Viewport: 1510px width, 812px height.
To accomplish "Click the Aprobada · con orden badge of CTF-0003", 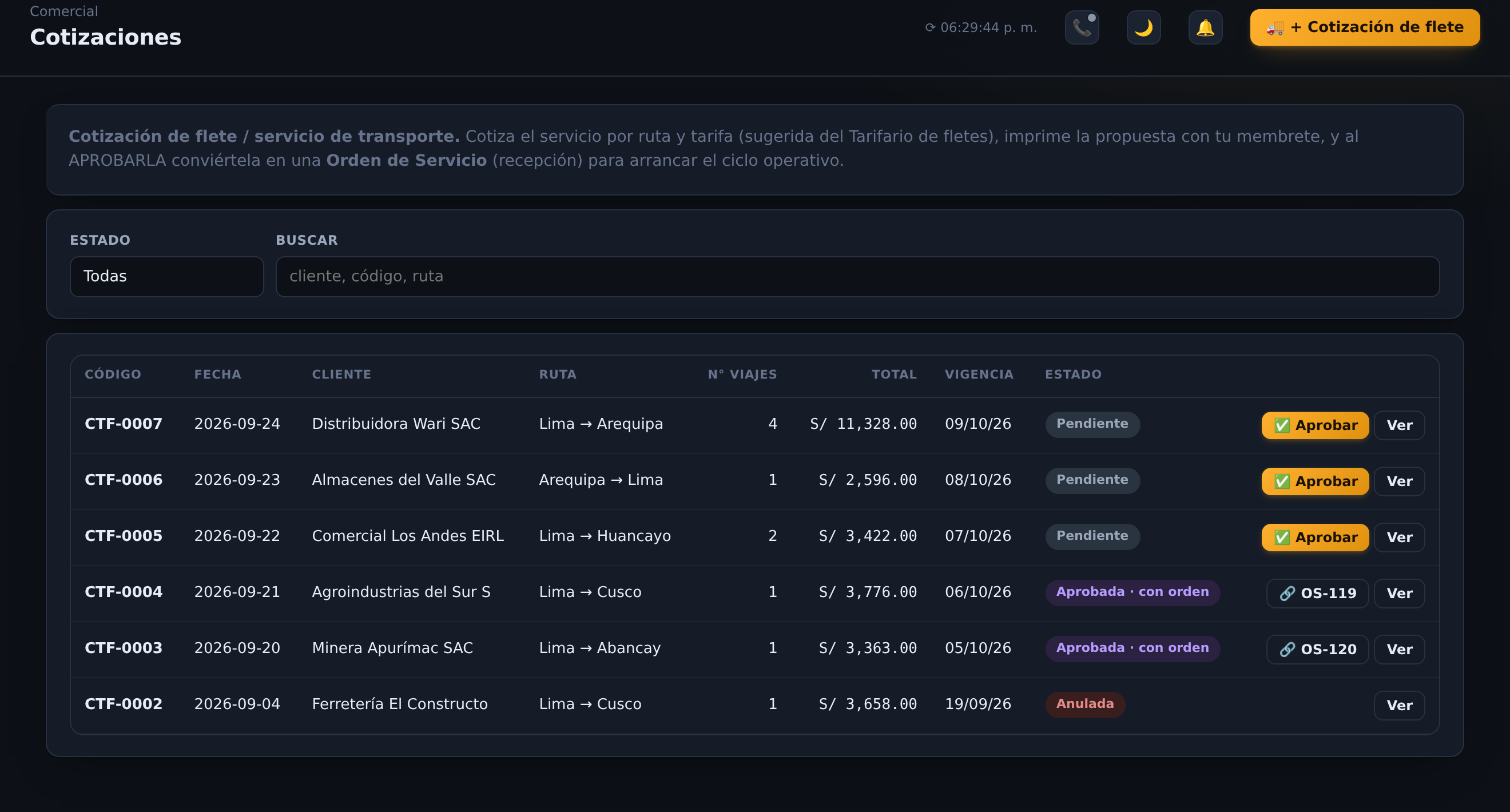I will coord(1132,648).
